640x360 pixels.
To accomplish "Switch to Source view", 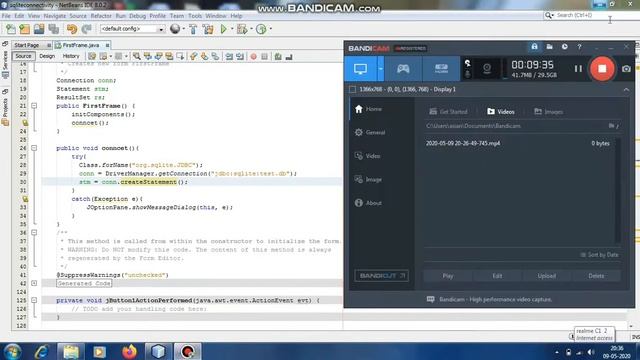I will coord(23,56).
